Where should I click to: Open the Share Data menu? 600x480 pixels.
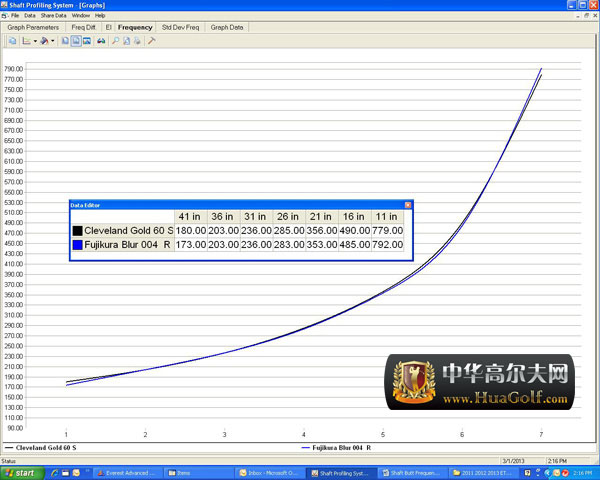point(53,16)
